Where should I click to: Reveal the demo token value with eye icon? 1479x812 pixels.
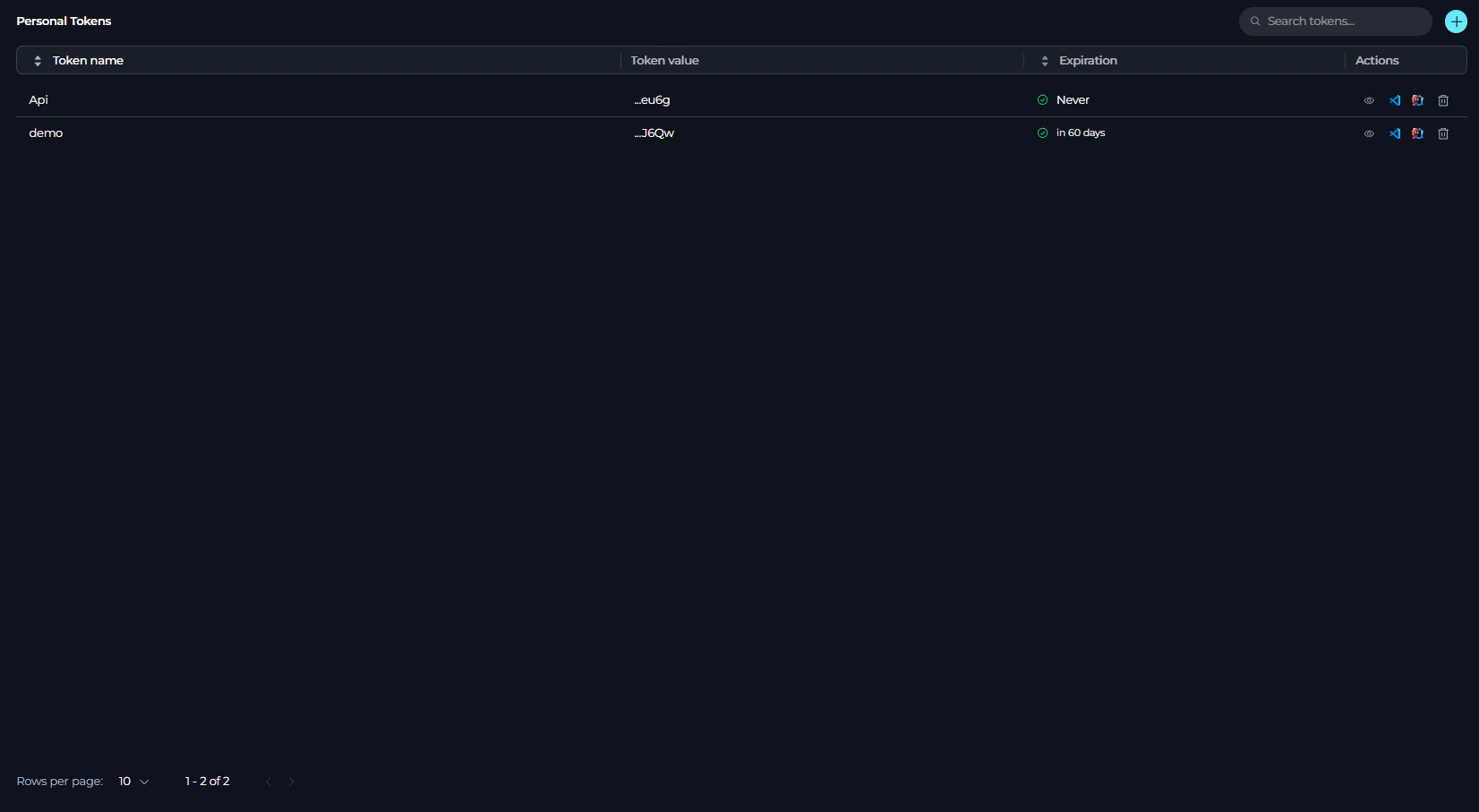pyautogui.click(x=1369, y=133)
